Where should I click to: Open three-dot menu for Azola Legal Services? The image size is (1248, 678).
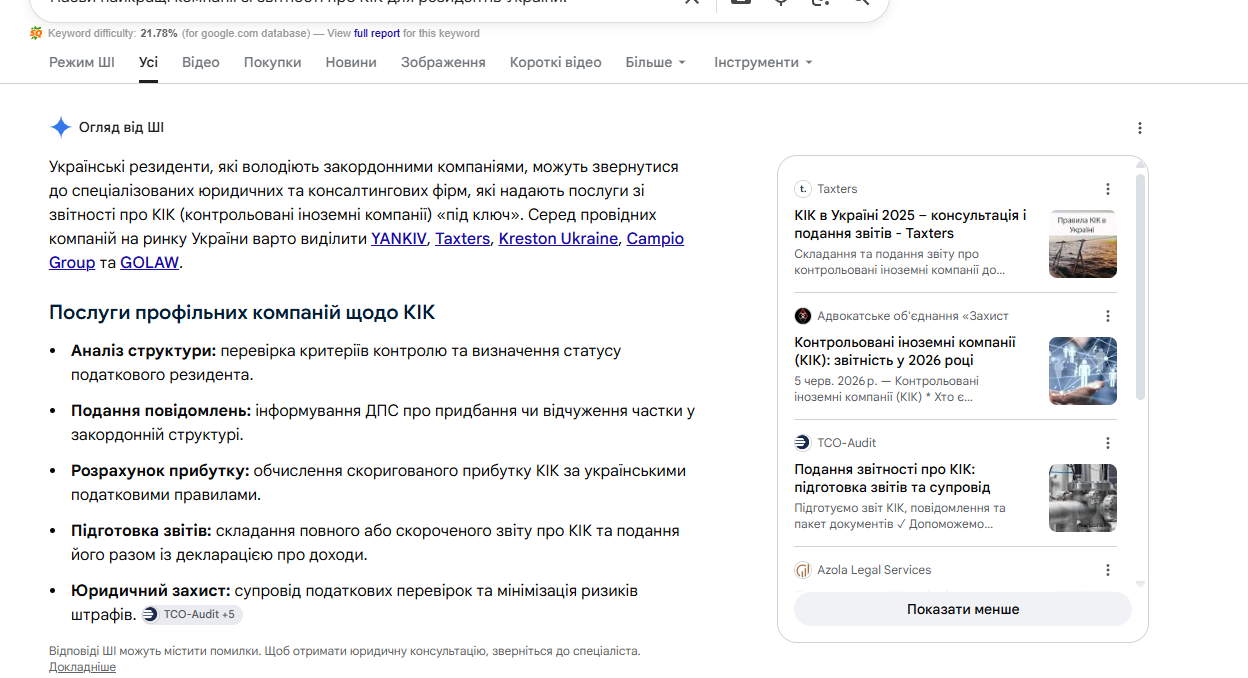(1107, 570)
